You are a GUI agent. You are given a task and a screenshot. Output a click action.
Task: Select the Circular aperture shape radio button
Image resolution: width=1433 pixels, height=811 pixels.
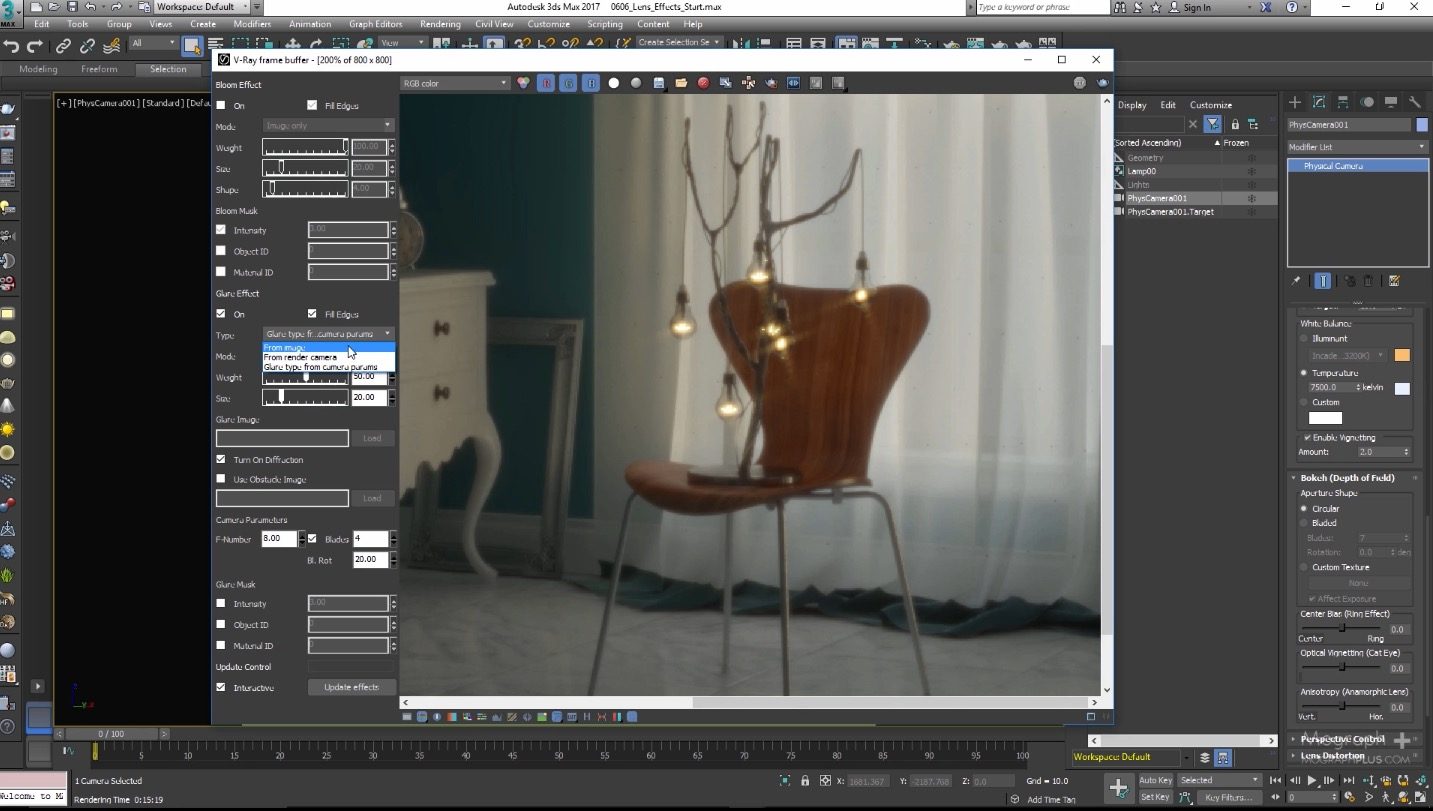1303,509
